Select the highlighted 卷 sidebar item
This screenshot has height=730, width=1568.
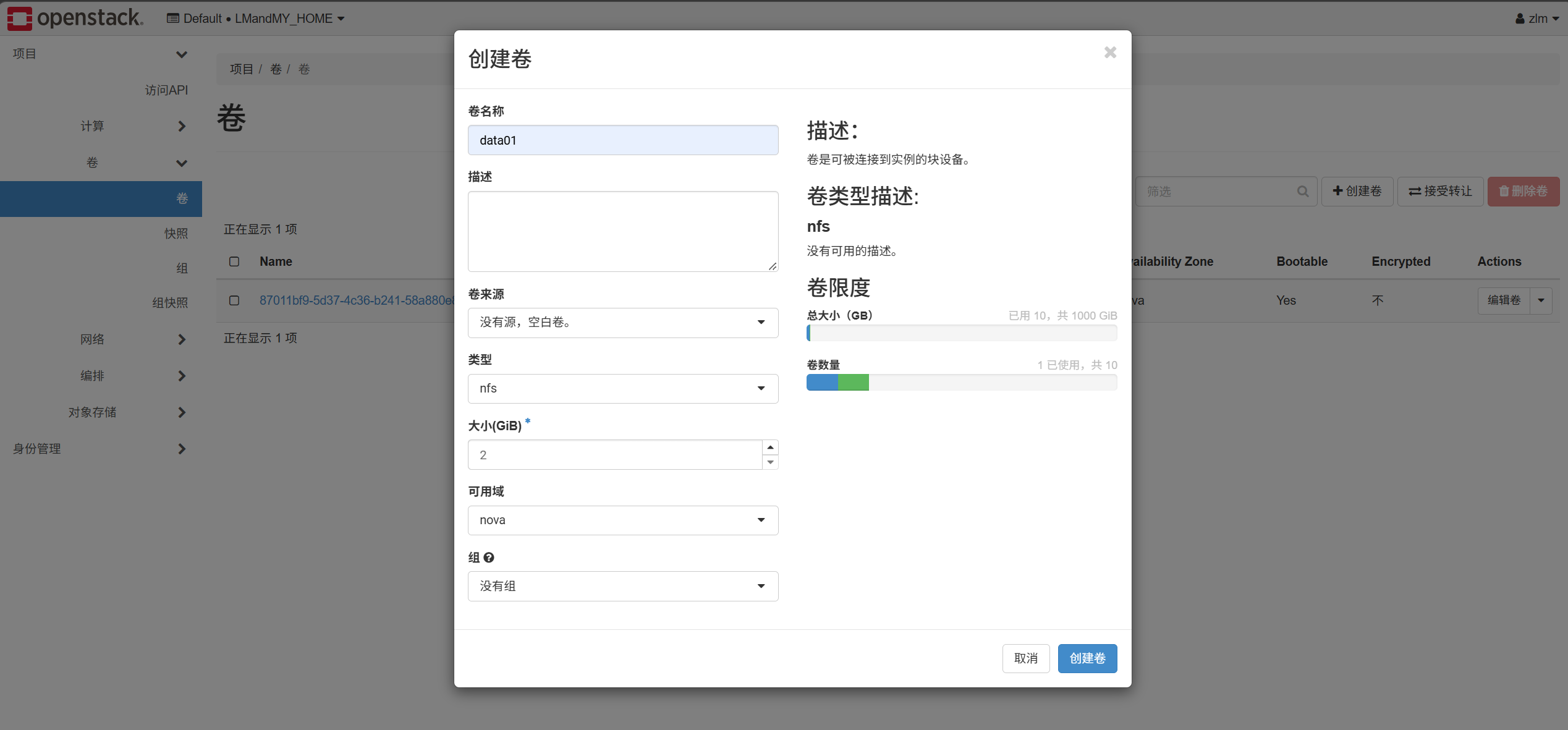click(x=101, y=198)
